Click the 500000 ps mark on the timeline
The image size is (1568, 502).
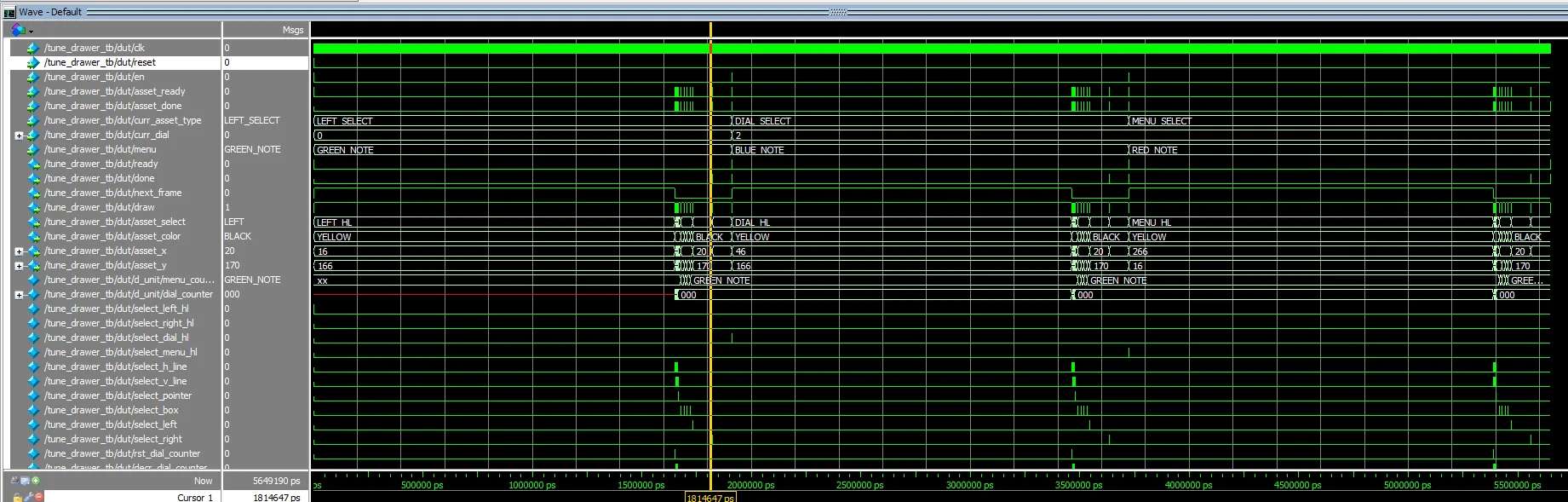point(422,485)
